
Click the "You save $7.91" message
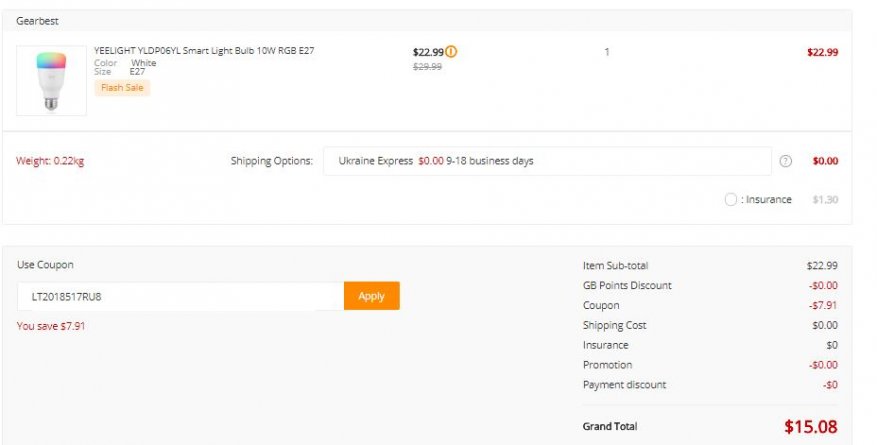(51, 326)
